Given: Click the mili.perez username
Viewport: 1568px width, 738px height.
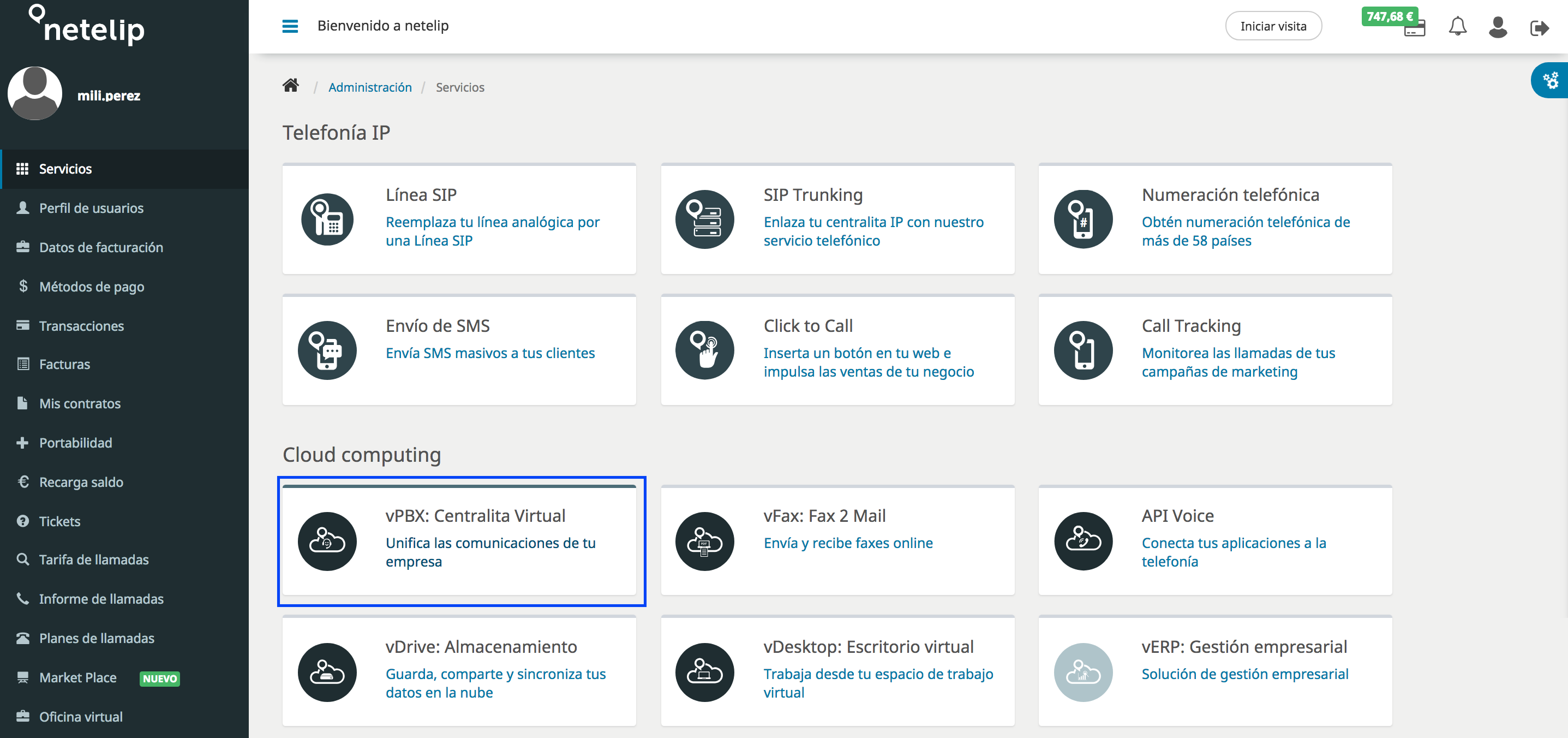Looking at the screenshot, I should [109, 96].
